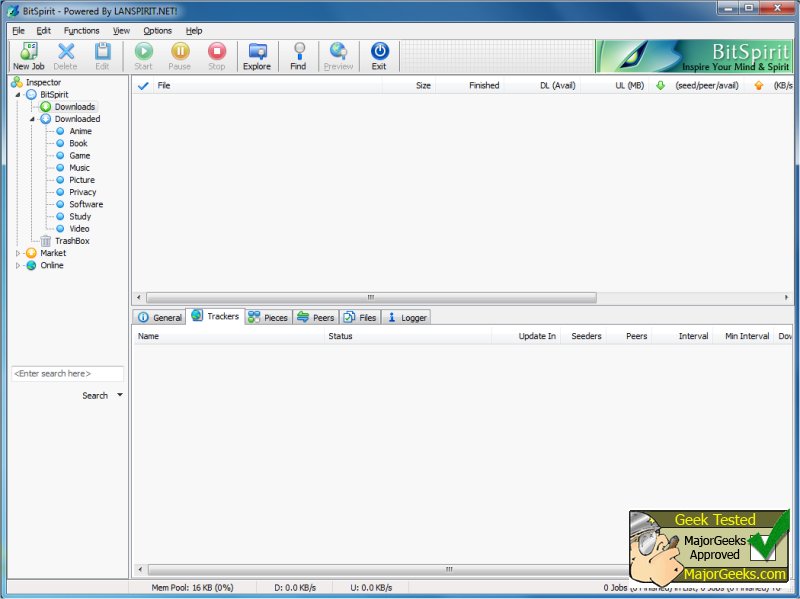Viewport: 800px width, 599px height.
Task: Open the Functions menu
Action: click(x=82, y=31)
